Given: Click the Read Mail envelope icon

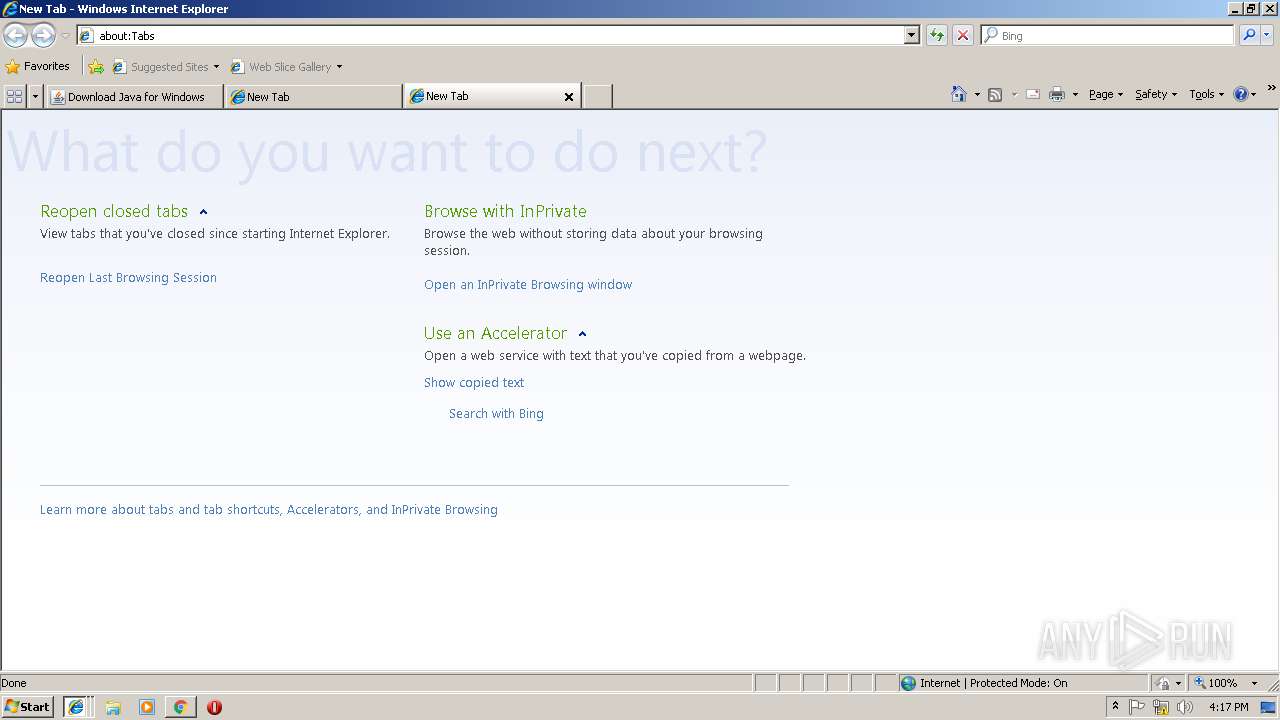Looking at the screenshot, I should pyautogui.click(x=1033, y=95).
